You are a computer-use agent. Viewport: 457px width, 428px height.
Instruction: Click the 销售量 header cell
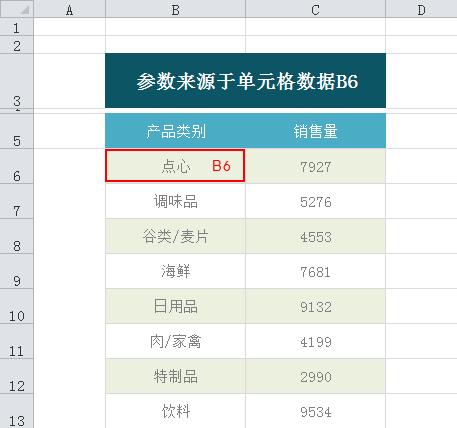[x=315, y=131]
